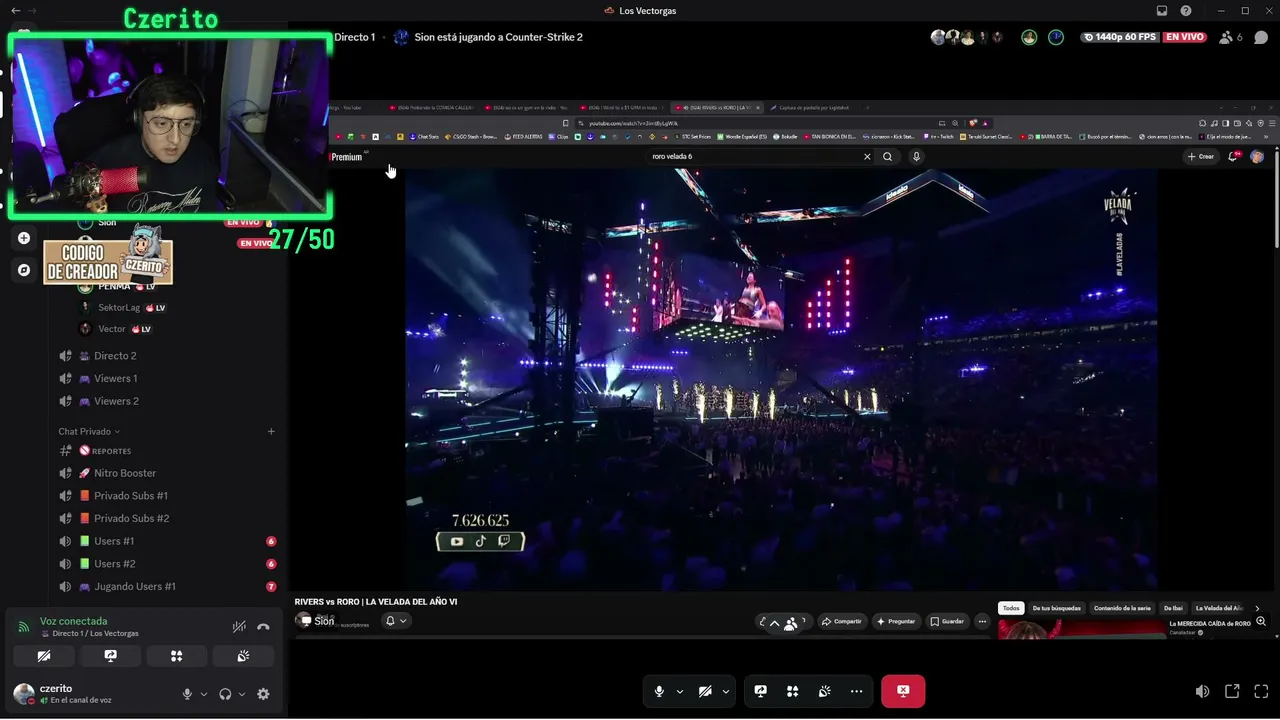Open input device options beside user mic
The width and height of the screenshot is (1280, 720).
tap(204, 694)
